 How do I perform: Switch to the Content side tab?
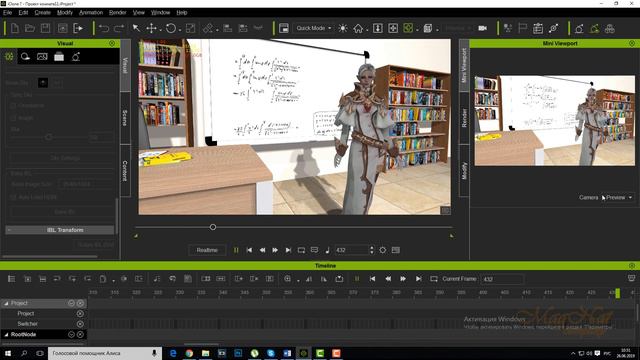tap(125, 171)
